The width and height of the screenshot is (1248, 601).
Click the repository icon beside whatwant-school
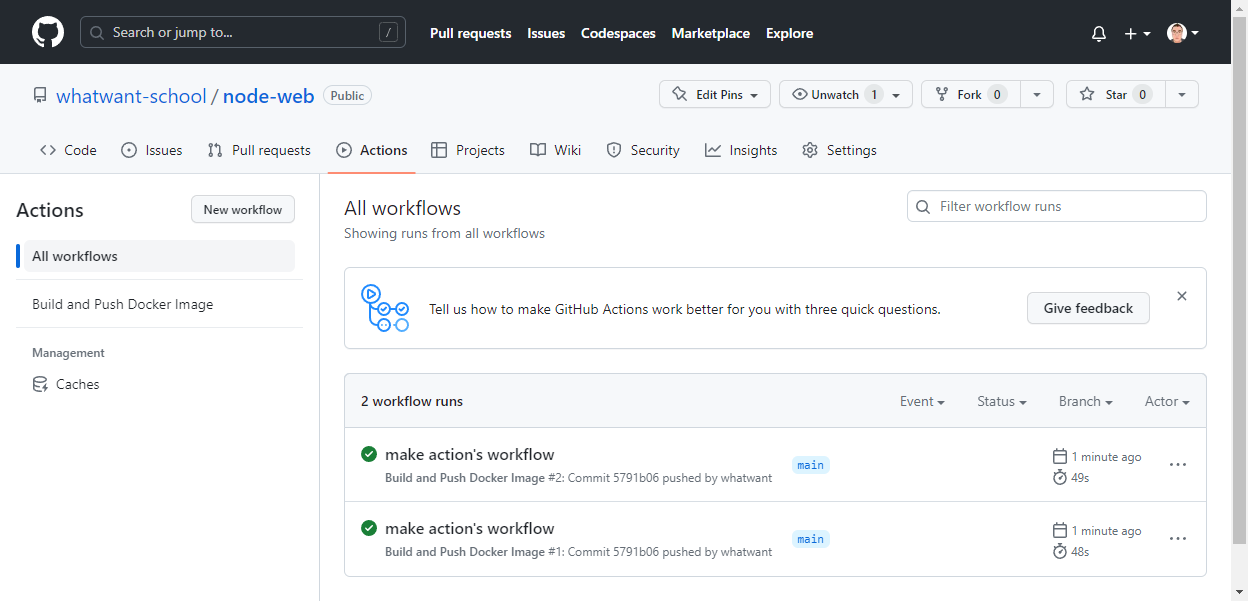tap(40, 96)
